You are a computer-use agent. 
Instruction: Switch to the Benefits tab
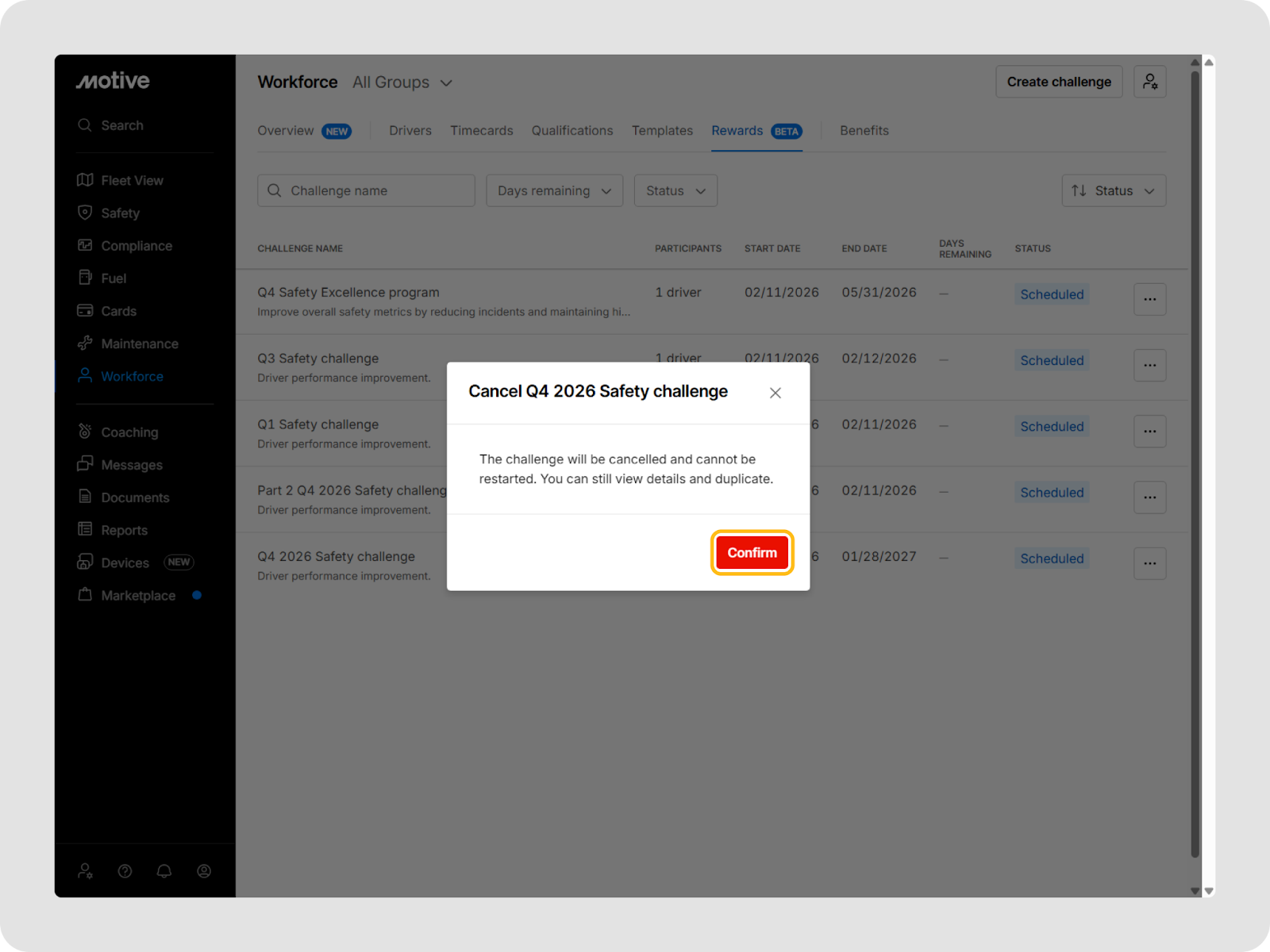864,131
